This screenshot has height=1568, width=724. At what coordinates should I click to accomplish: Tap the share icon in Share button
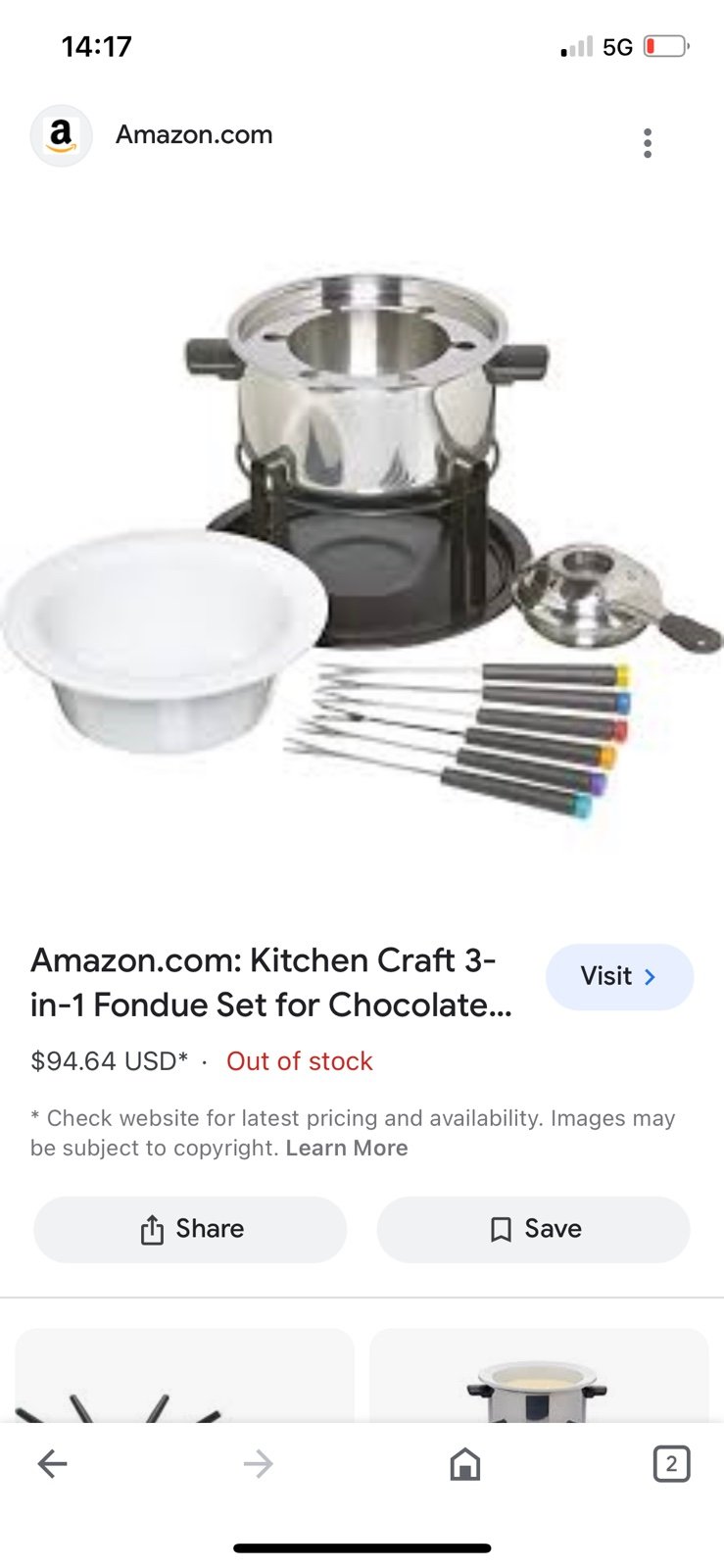[x=152, y=1230]
